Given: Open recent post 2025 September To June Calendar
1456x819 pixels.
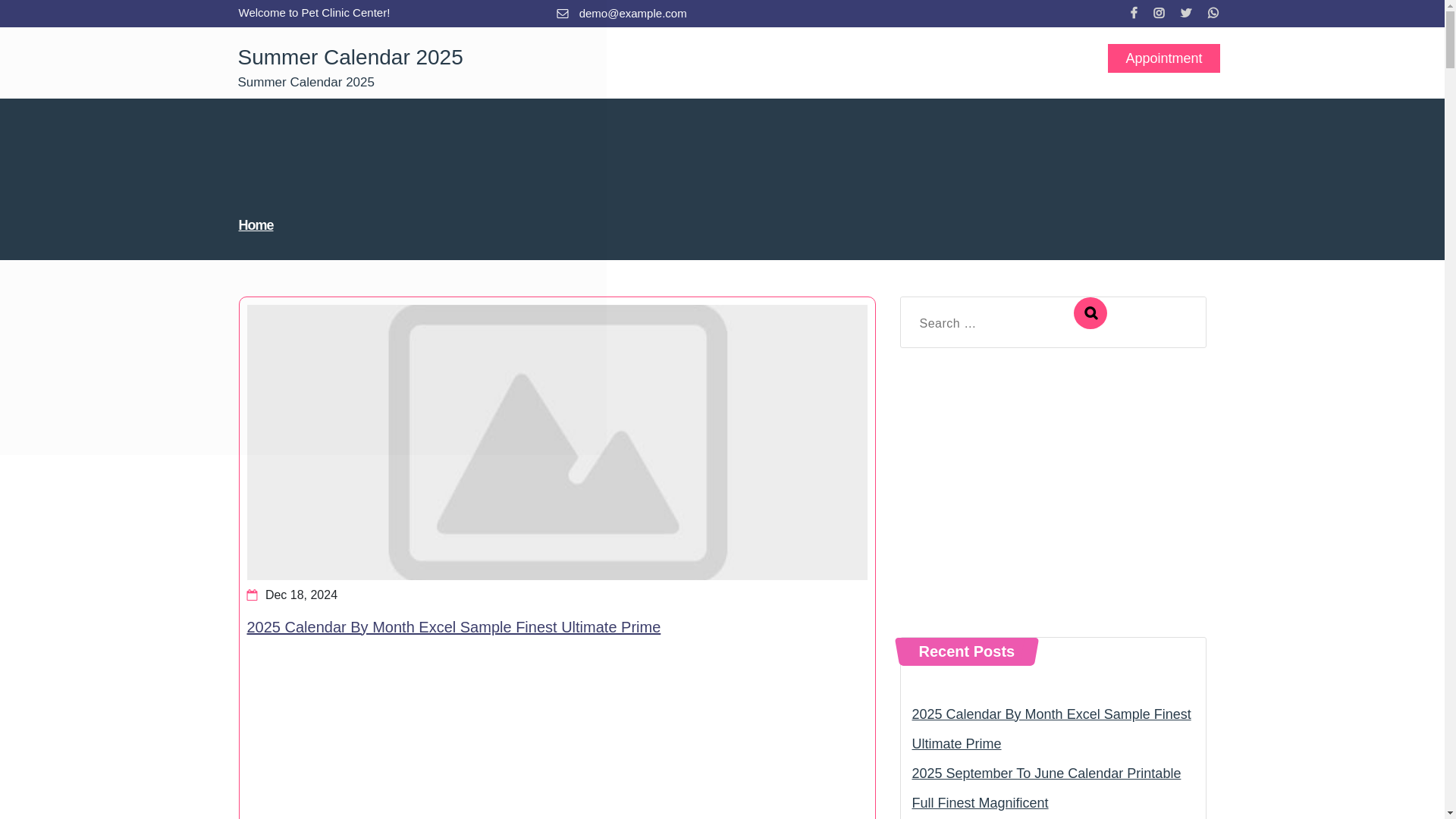Looking at the screenshot, I should [1046, 788].
